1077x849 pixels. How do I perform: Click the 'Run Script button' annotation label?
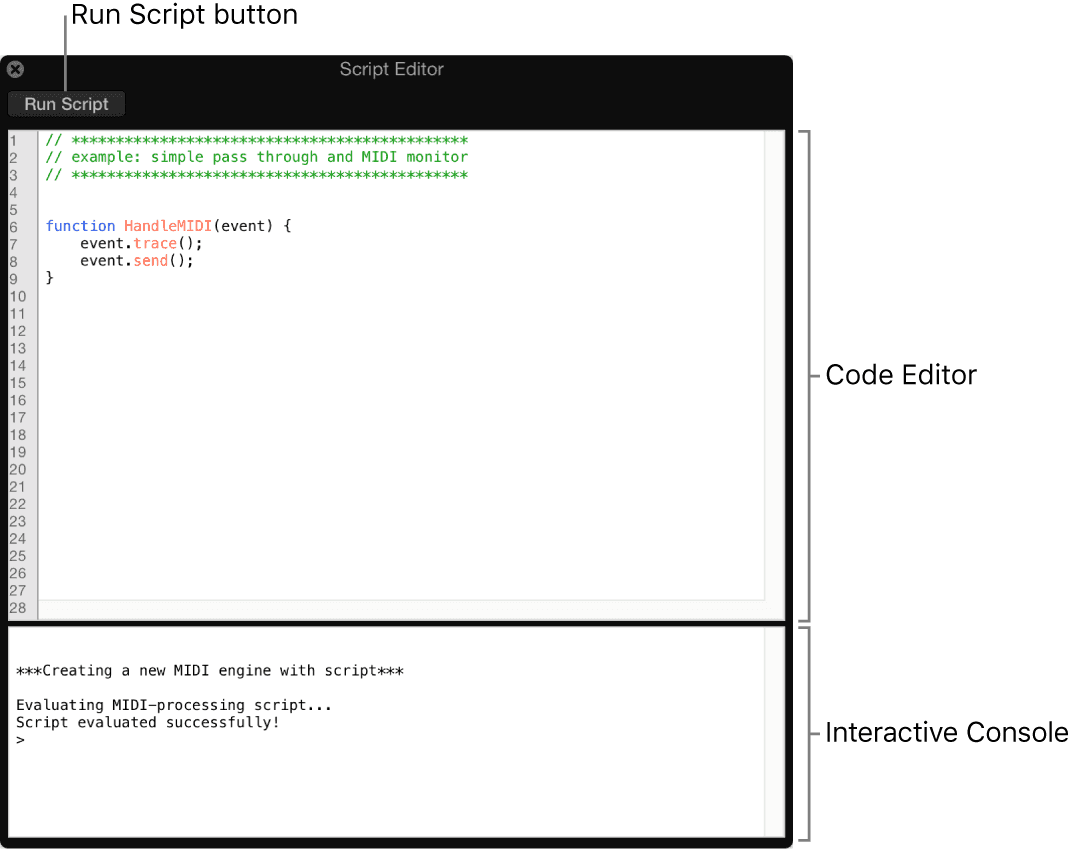(183, 15)
